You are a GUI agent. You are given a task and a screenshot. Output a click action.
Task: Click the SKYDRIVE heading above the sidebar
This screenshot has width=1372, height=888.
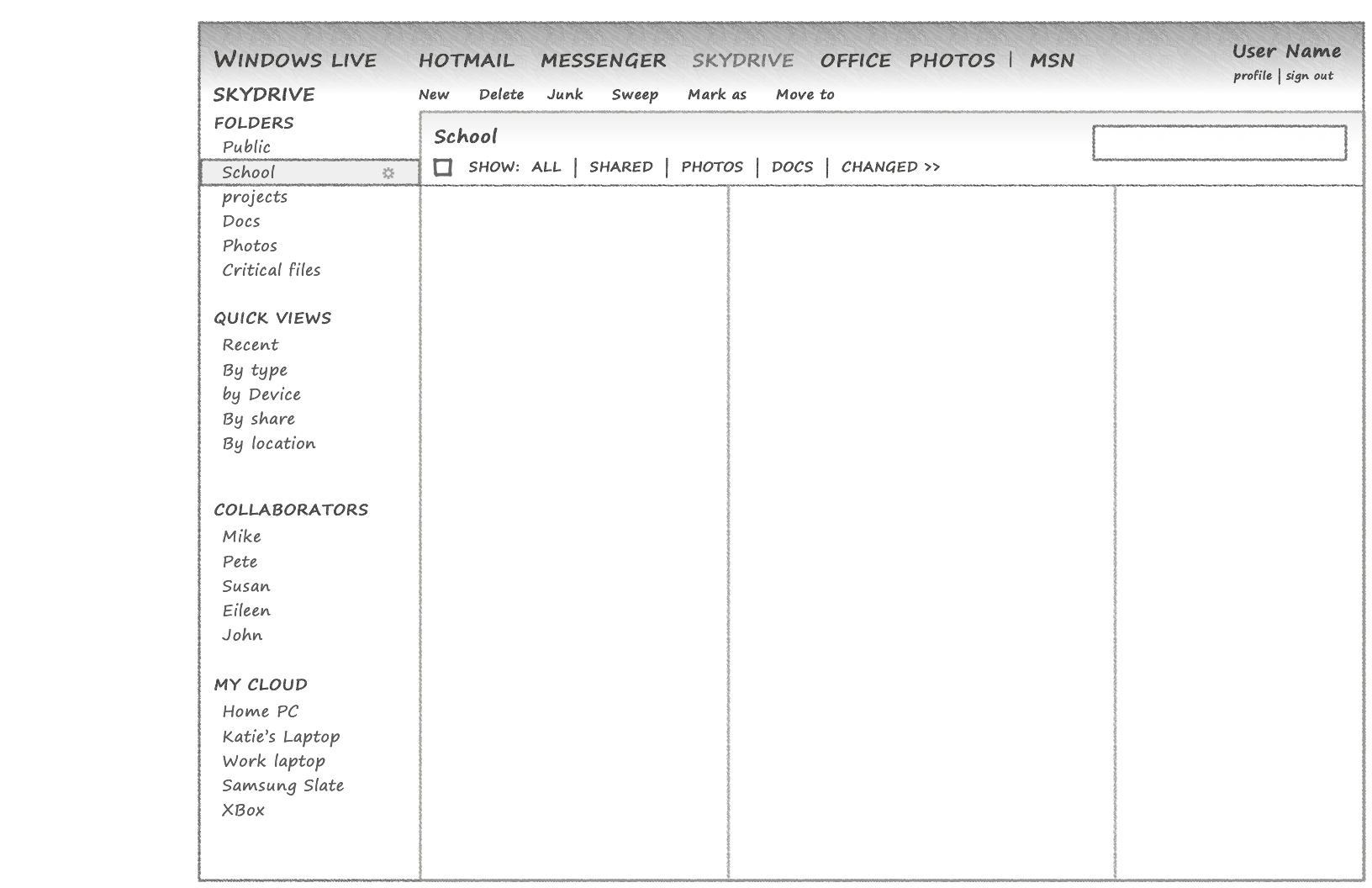pos(264,94)
